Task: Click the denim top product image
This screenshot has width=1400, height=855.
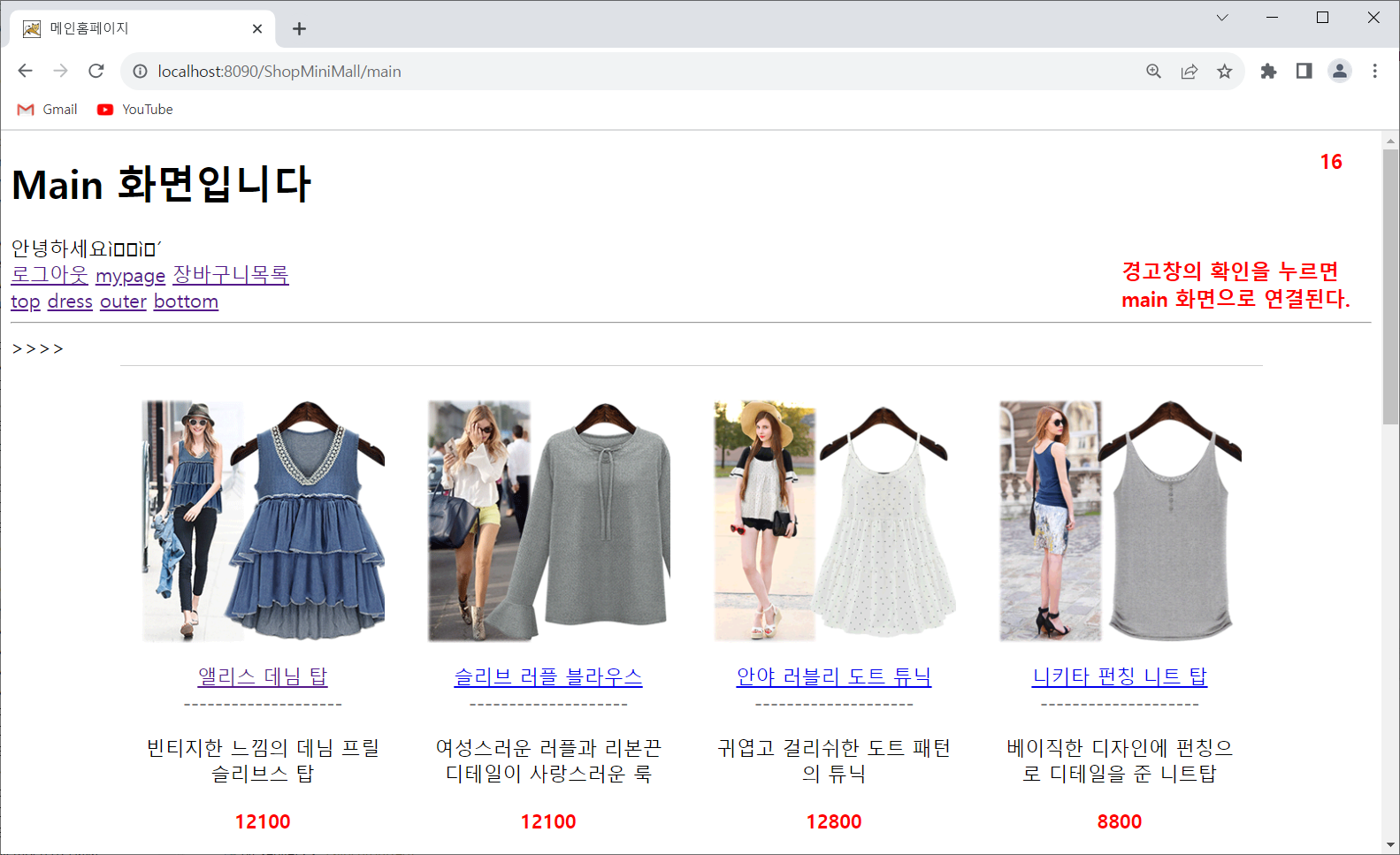Action: (264, 521)
